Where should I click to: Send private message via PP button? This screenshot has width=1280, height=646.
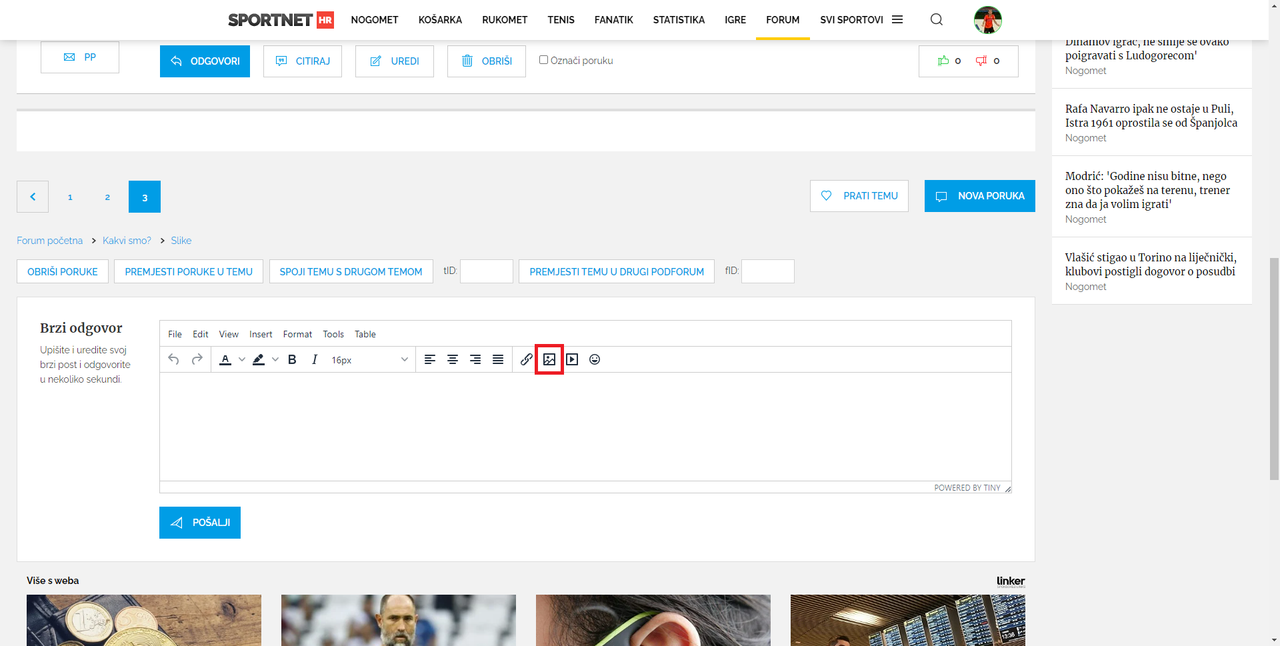click(80, 57)
